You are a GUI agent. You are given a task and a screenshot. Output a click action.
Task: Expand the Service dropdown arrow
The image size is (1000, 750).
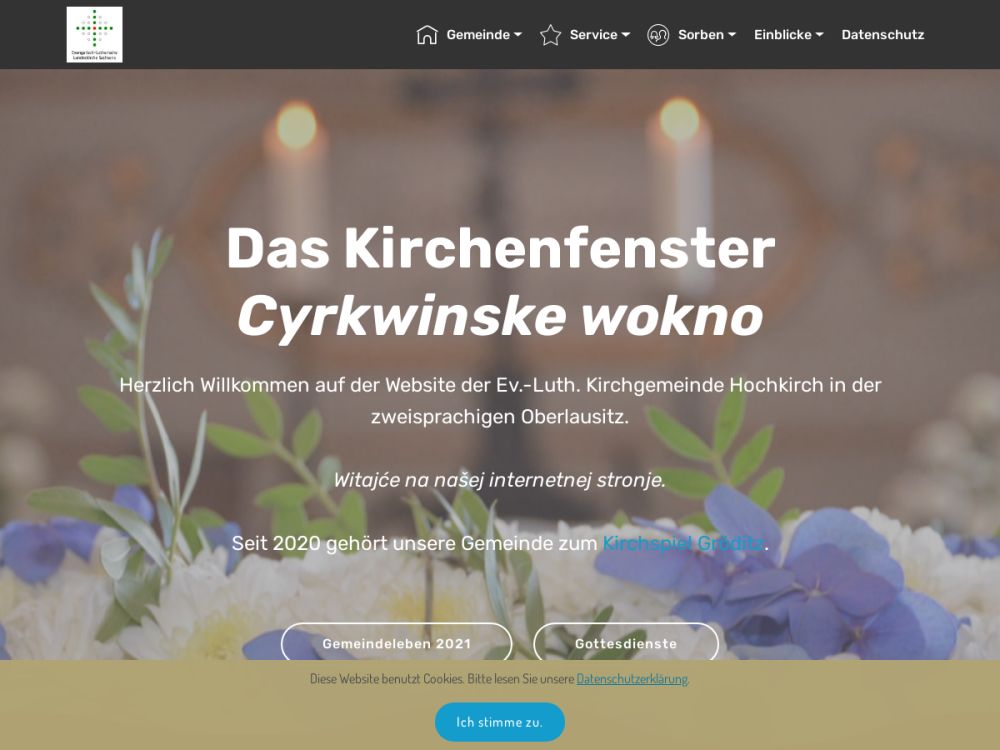[626, 34]
